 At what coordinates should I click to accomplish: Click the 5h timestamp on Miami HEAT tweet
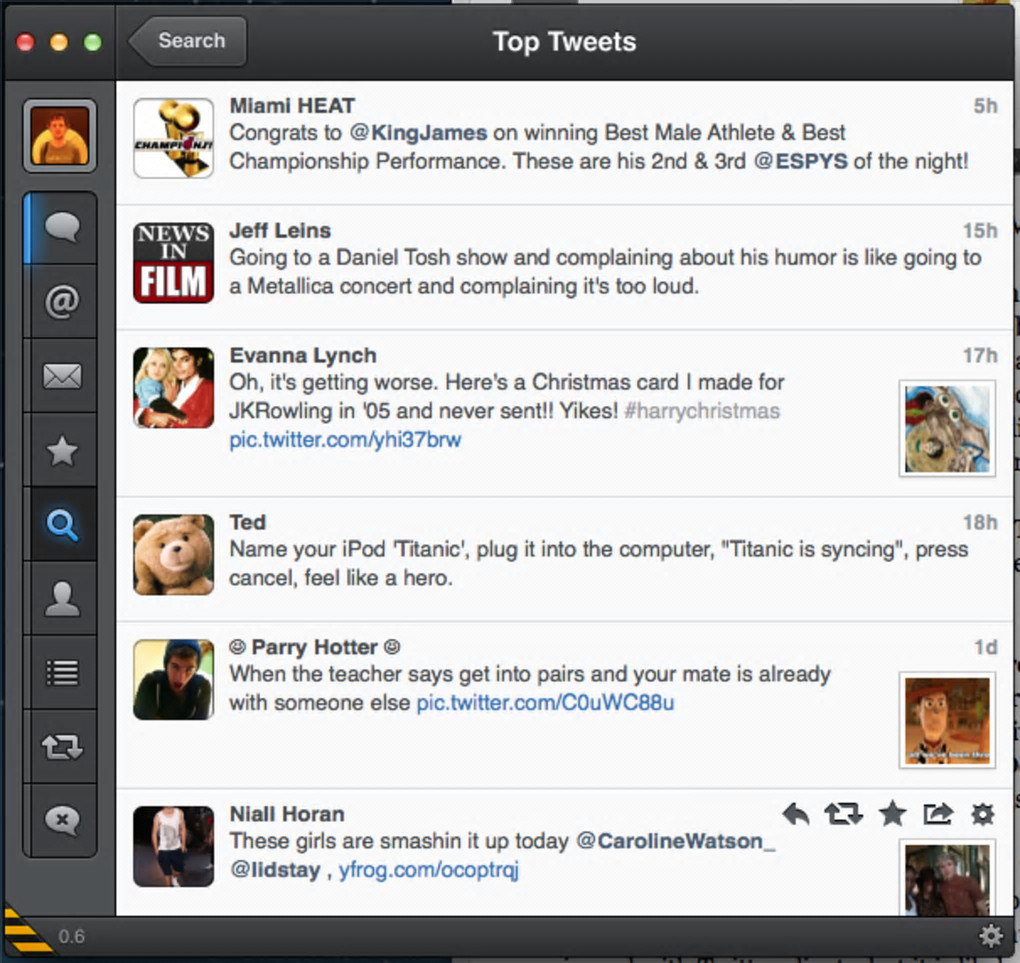(x=985, y=105)
